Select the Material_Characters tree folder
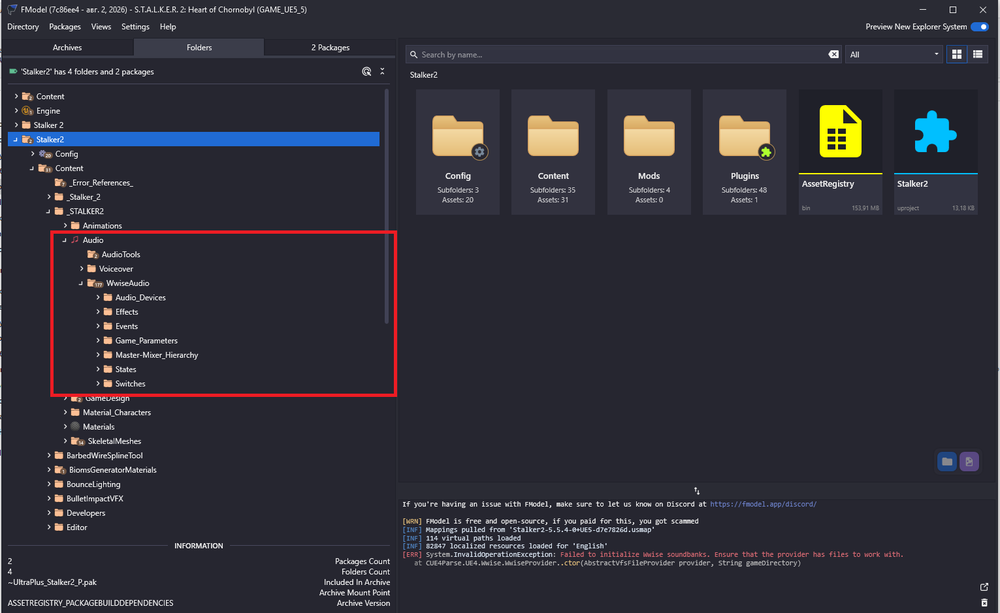 tap(117, 412)
